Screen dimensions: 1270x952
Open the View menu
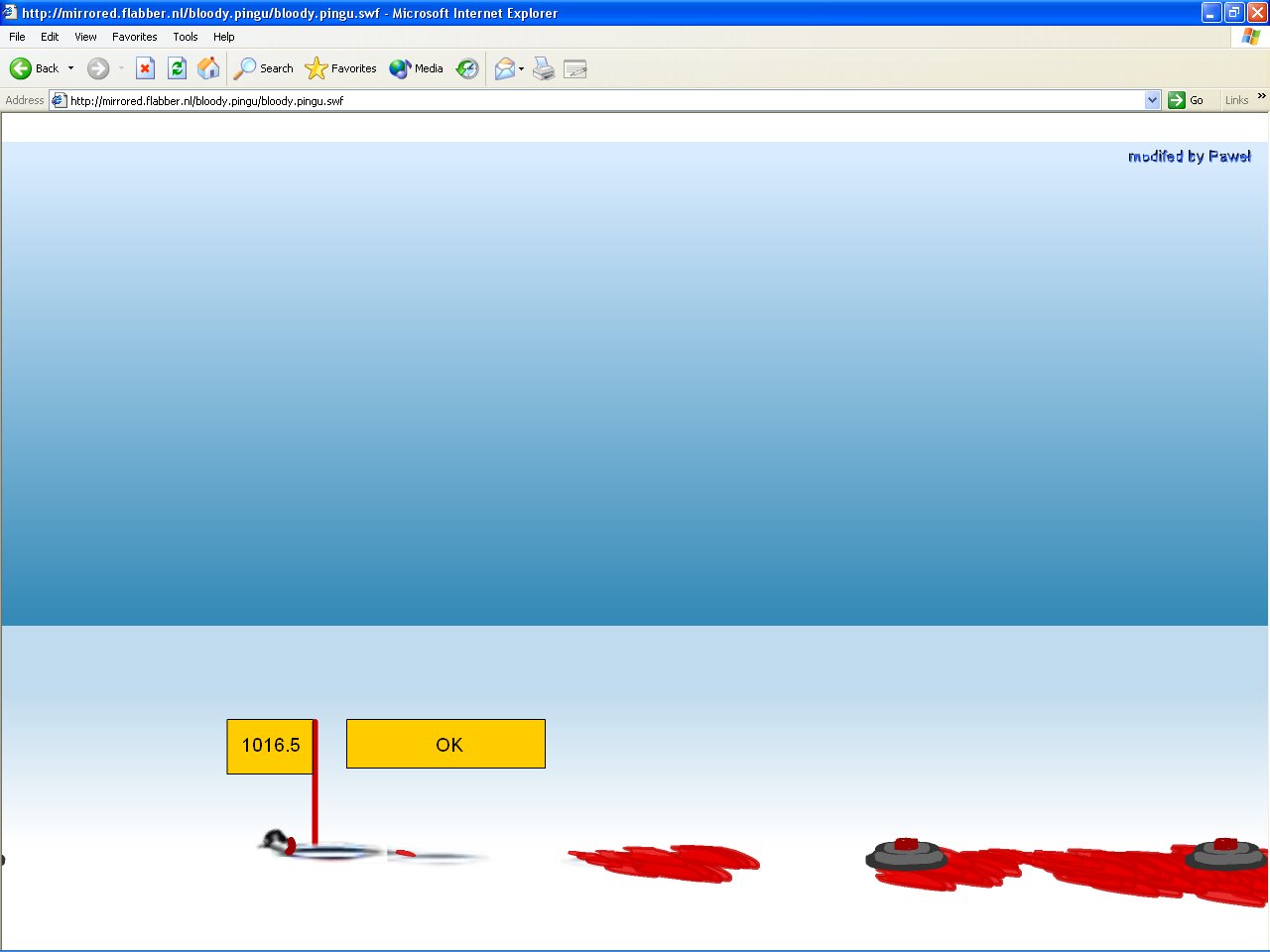tap(85, 37)
